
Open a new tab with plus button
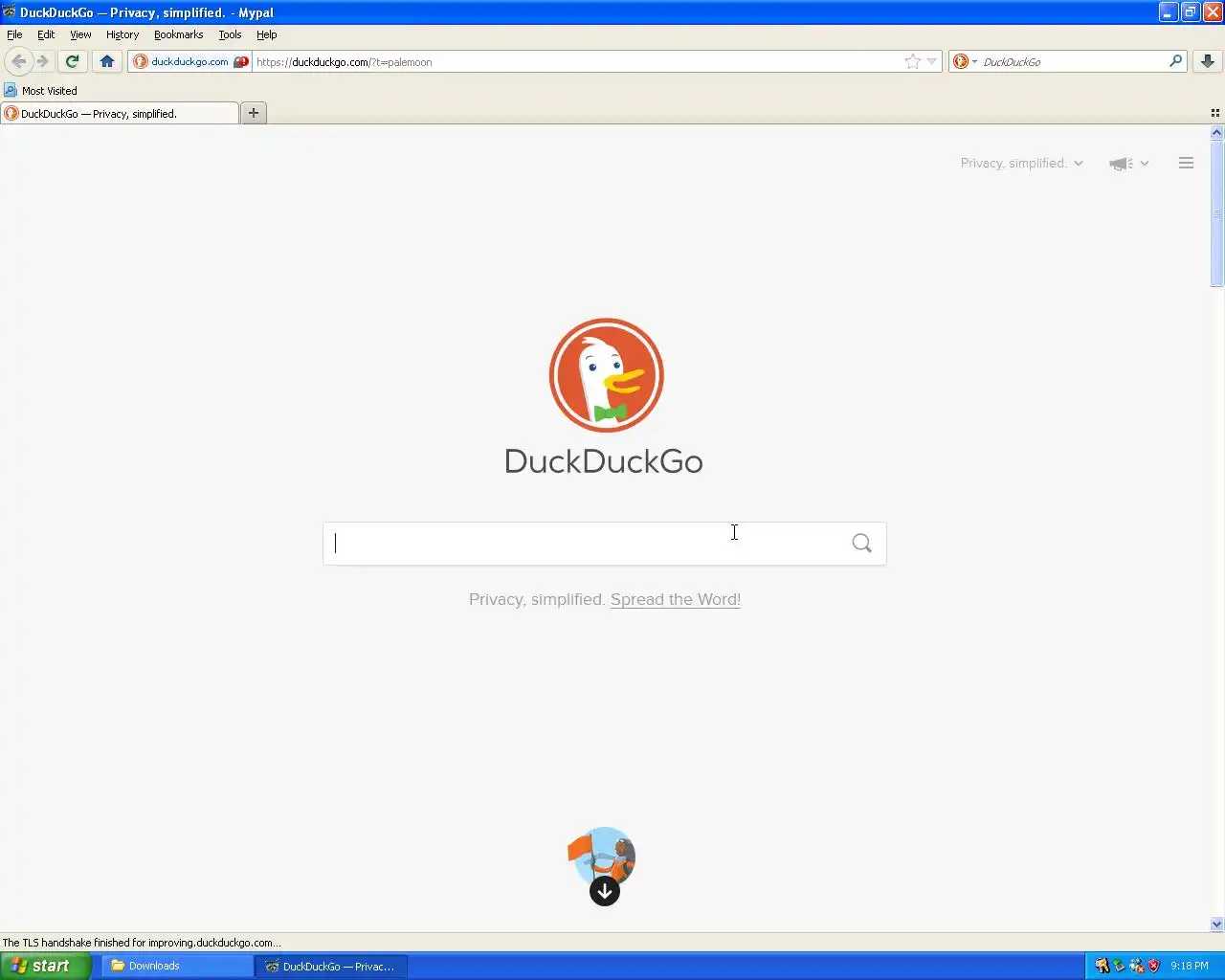254,113
